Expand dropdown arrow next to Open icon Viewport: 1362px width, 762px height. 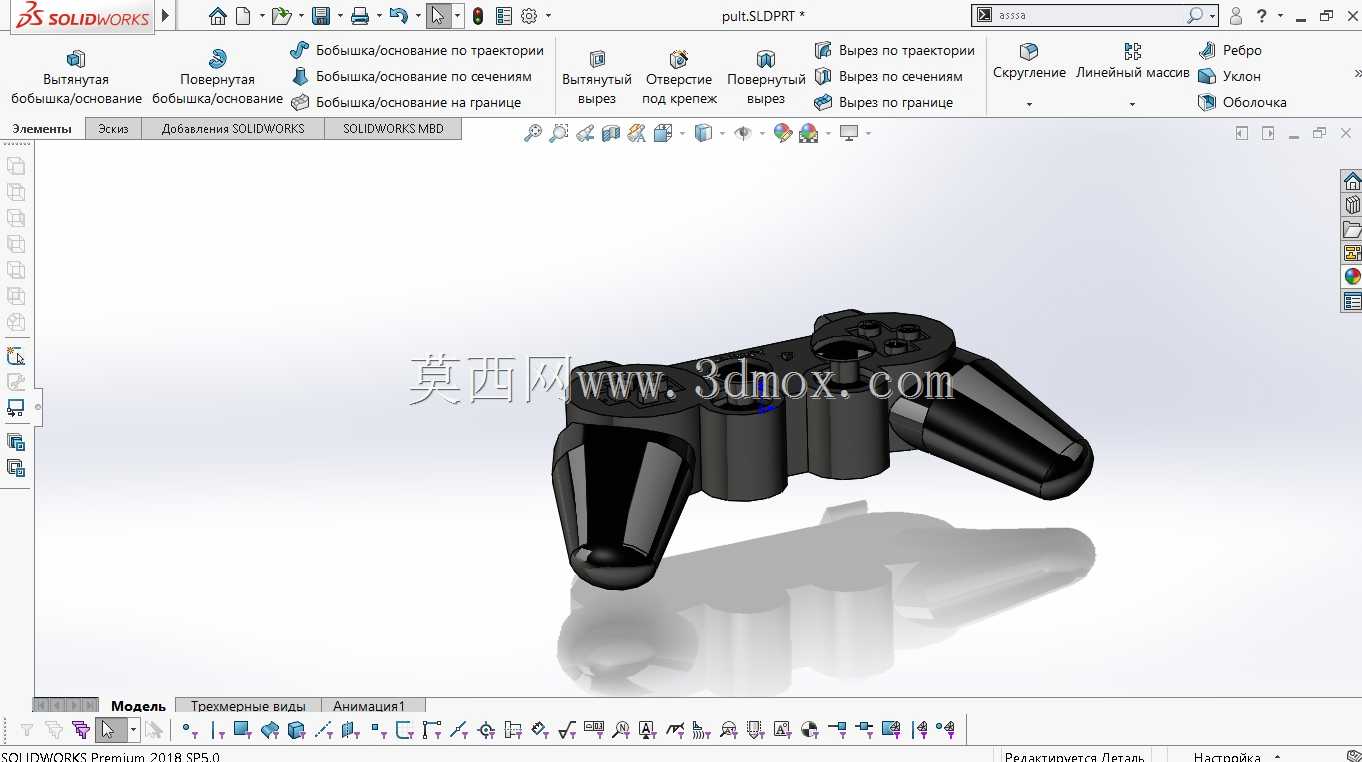301,16
